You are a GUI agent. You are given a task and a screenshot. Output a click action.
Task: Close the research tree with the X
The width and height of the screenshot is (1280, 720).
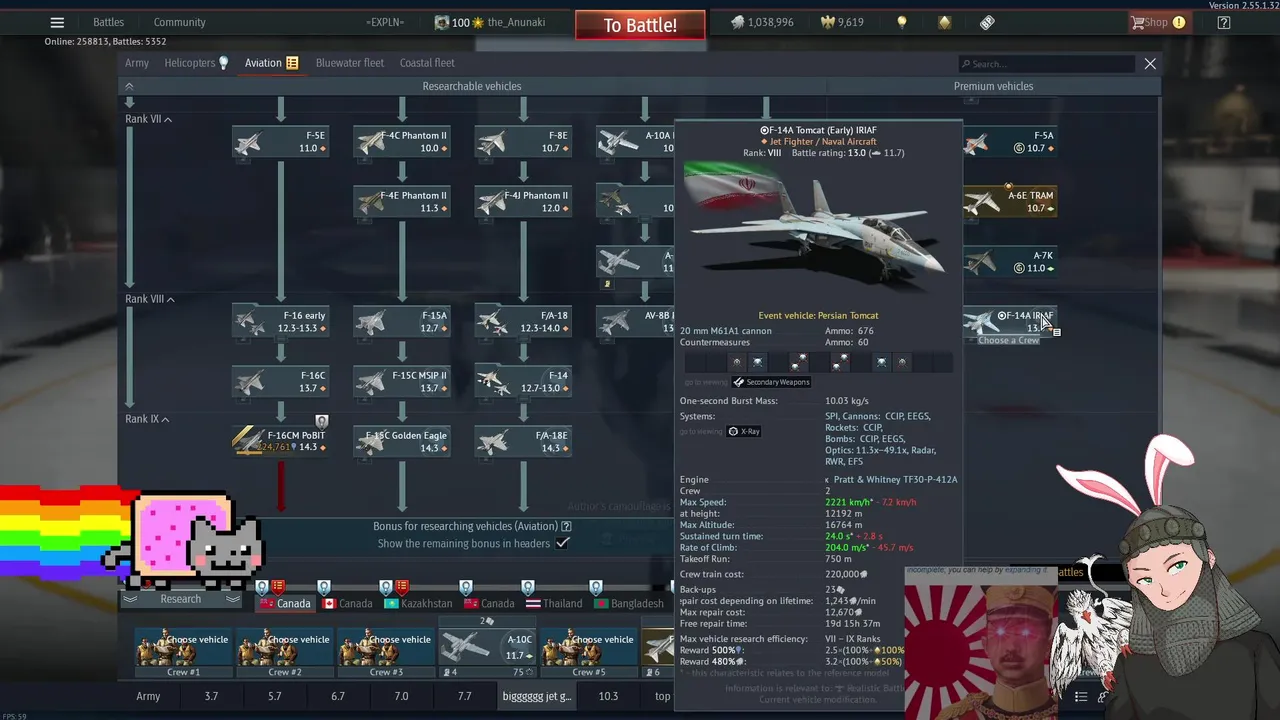pos(1150,63)
